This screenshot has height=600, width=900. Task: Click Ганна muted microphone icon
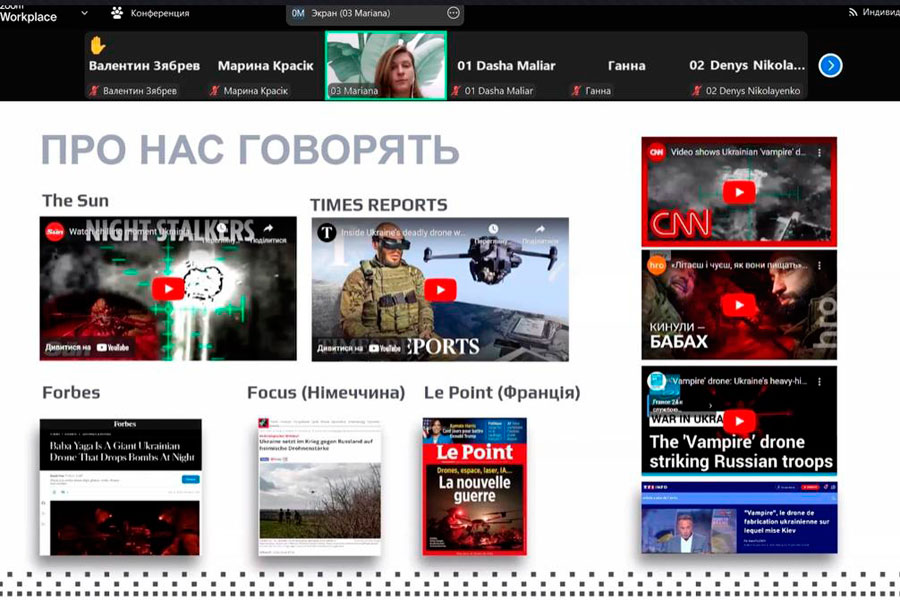pyautogui.click(x=577, y=90)
